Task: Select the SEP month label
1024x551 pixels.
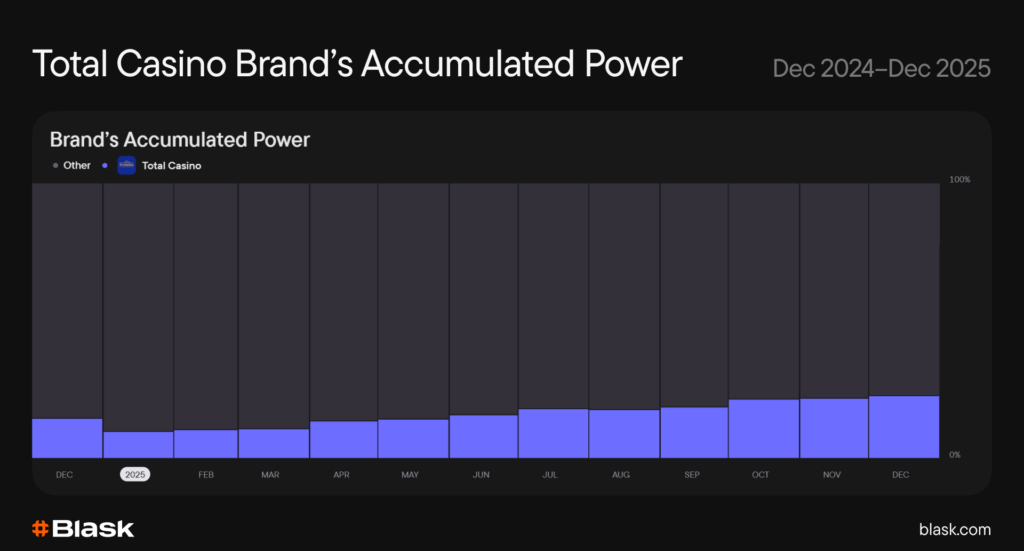Action: pyautogui.click(x=691, y=475)
